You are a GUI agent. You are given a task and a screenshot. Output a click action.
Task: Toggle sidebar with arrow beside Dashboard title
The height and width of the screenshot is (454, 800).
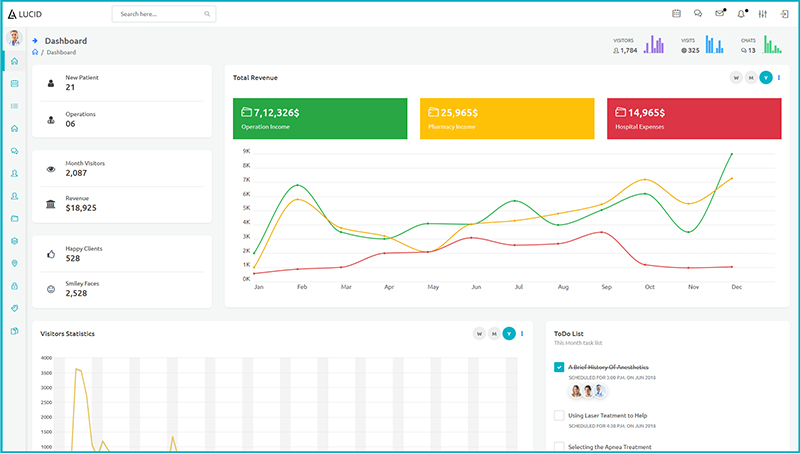pos(36,41)
